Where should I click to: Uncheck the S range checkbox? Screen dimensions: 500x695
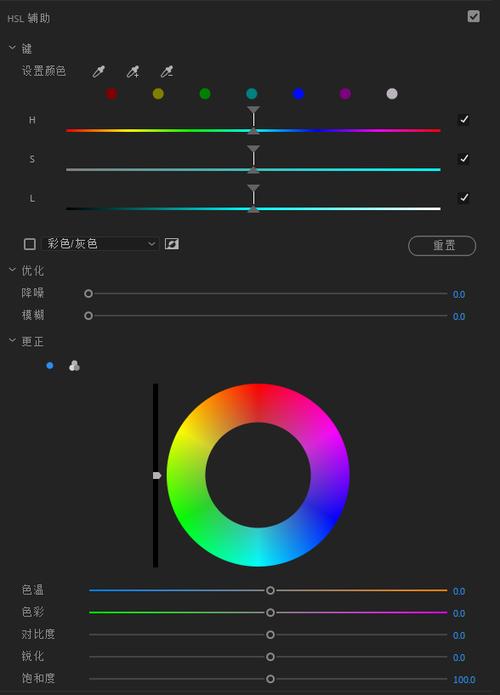pyautogui.click(x=464, y=159)
